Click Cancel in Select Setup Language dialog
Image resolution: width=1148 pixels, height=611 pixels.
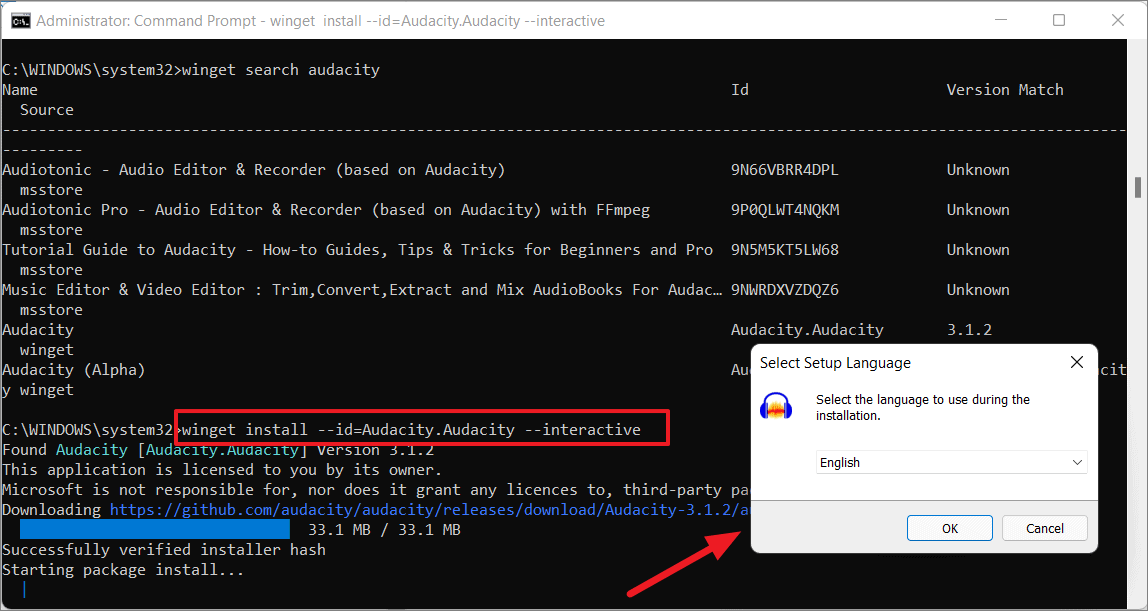point(1045,528)
